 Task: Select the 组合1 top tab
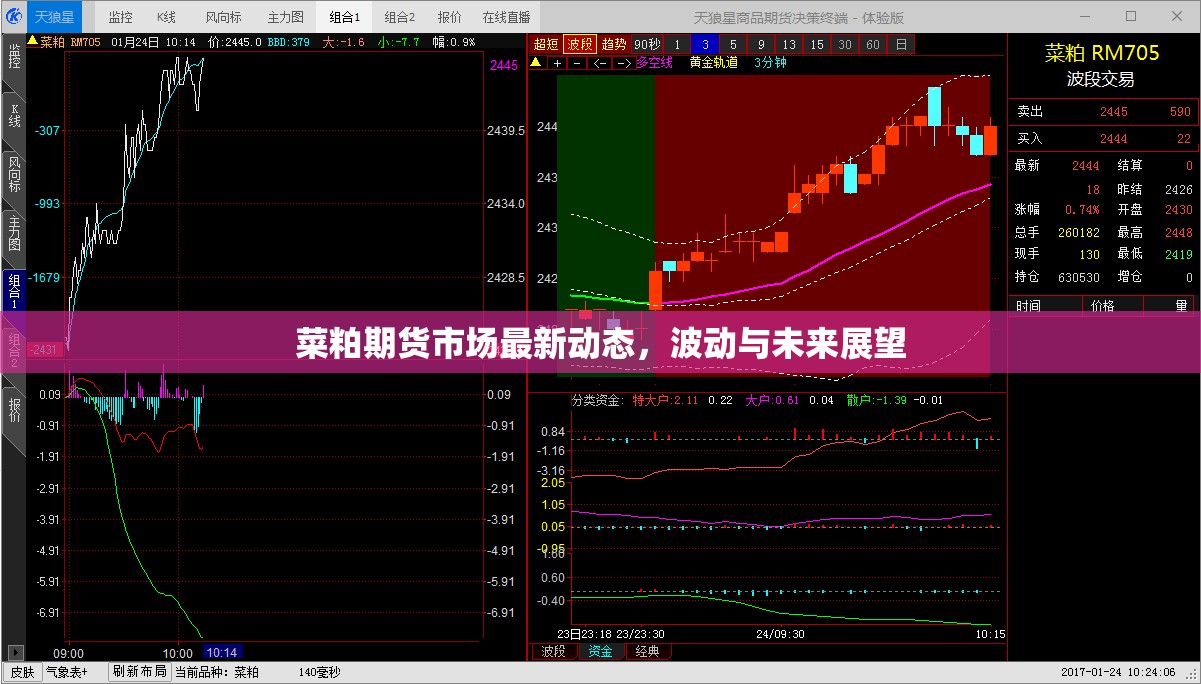coord(345,17)
